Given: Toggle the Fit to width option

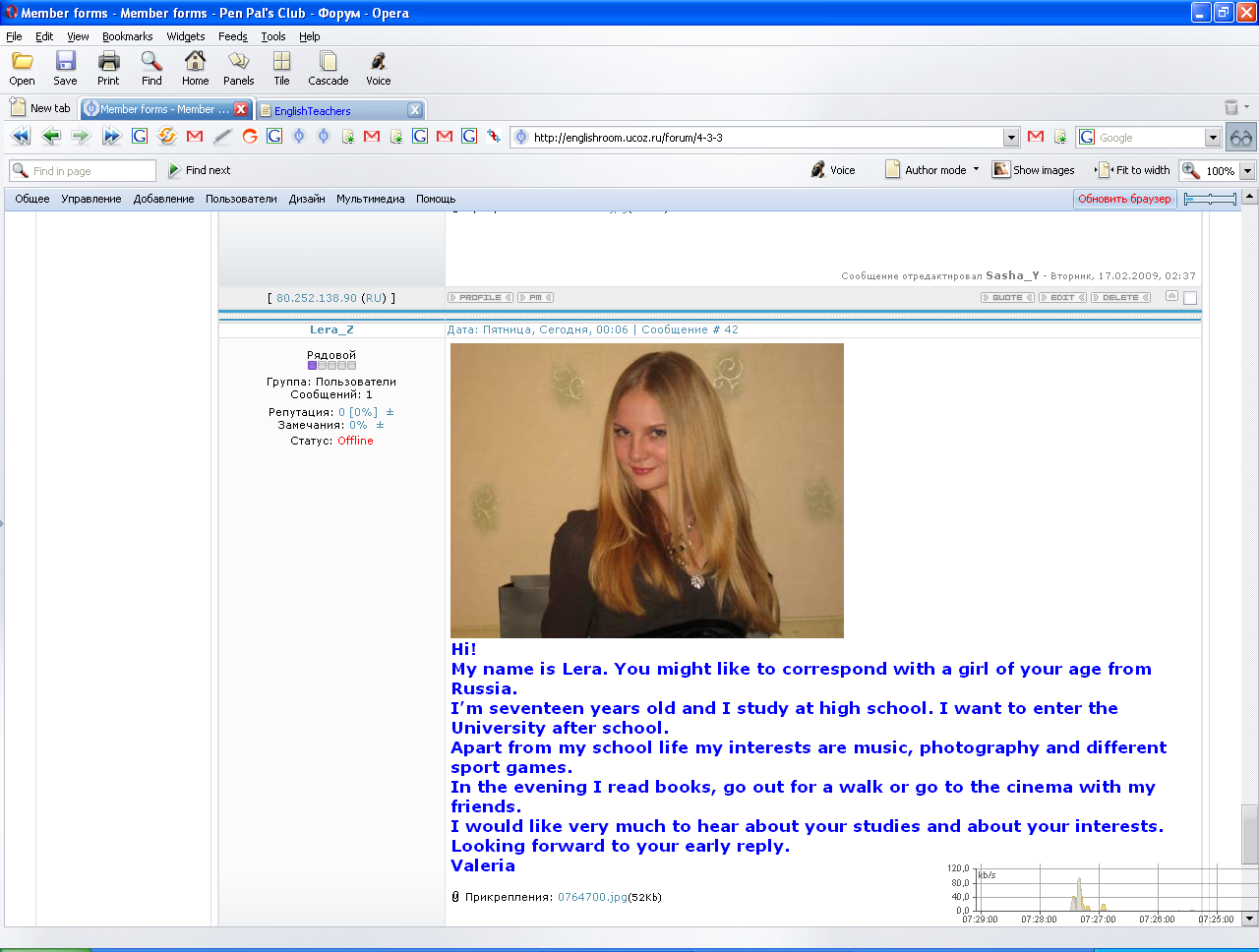Looking at the screenshot, I should 1133,170.
